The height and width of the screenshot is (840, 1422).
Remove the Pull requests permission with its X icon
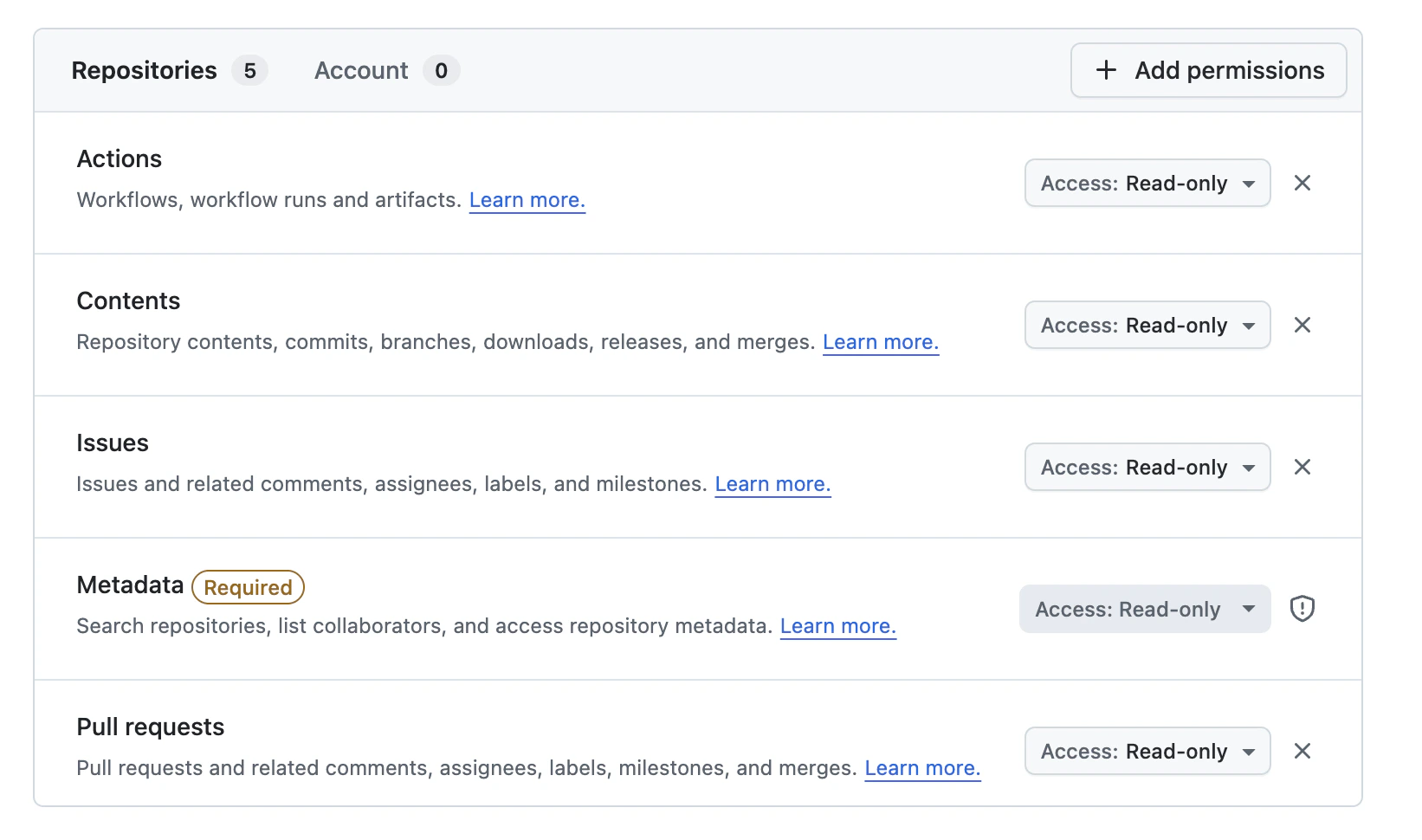point(1302,751)
